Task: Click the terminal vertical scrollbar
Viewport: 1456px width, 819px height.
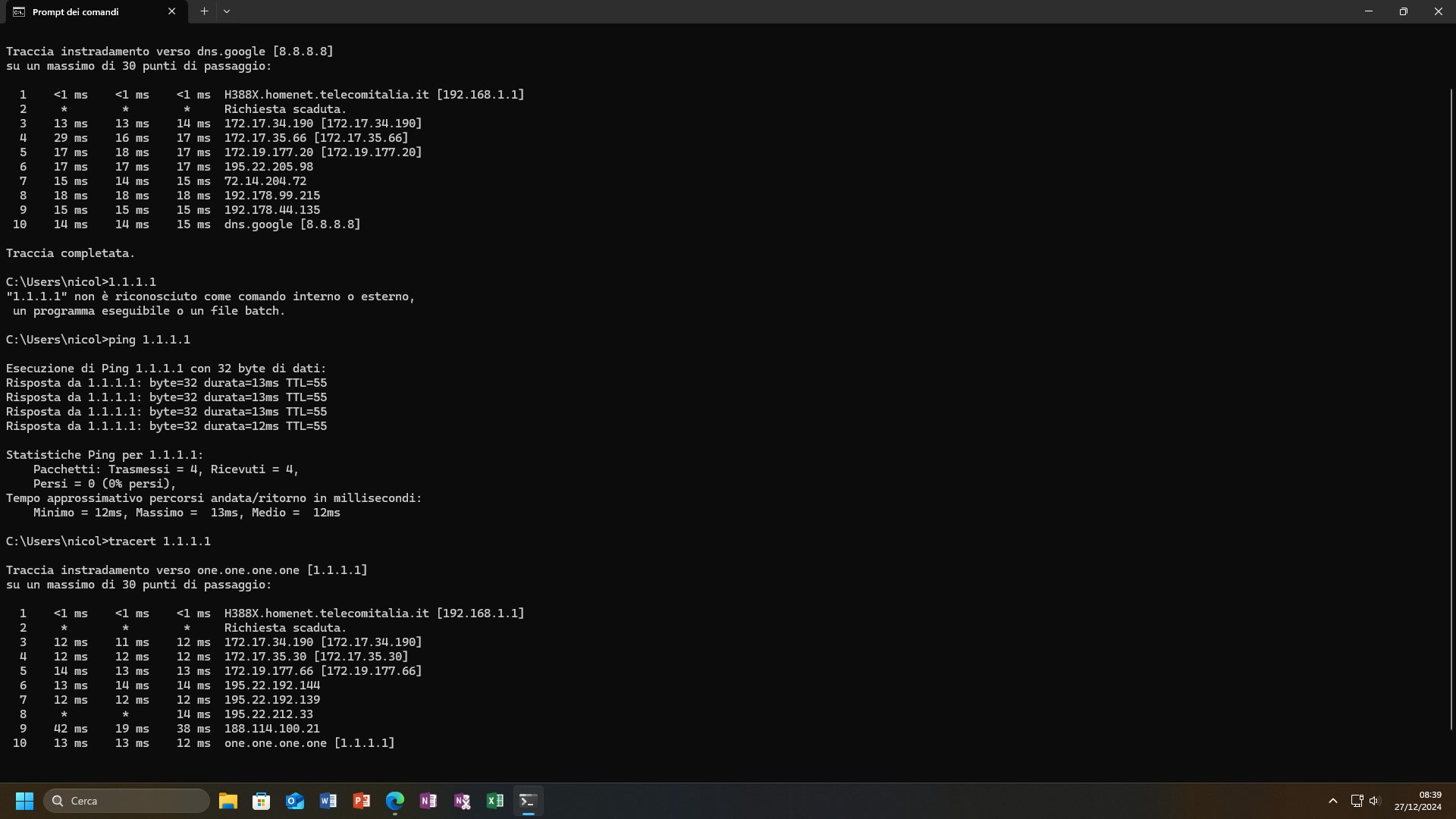Action: [x=1451, y=409]
